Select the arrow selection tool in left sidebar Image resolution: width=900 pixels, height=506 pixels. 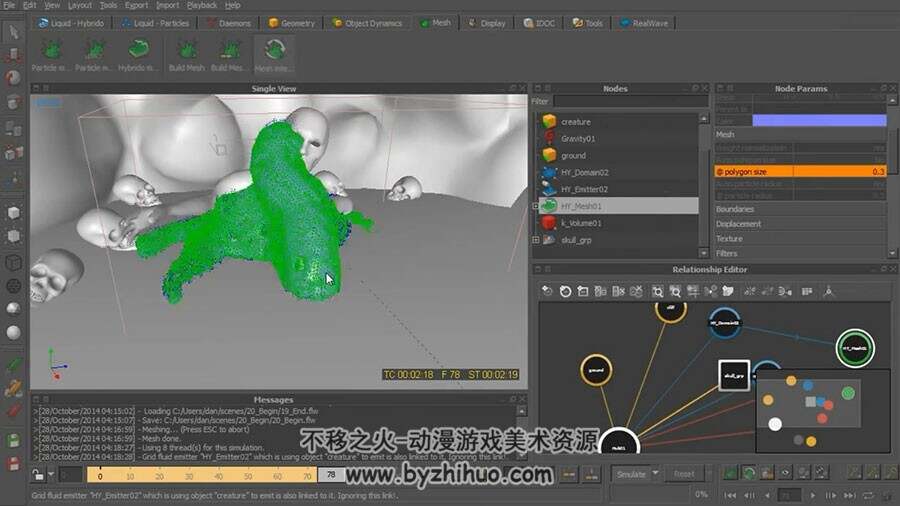click(x=14, y=32)
